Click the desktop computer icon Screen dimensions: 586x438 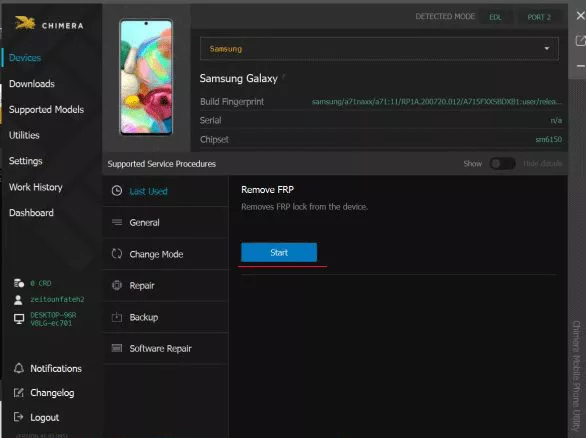19,319
